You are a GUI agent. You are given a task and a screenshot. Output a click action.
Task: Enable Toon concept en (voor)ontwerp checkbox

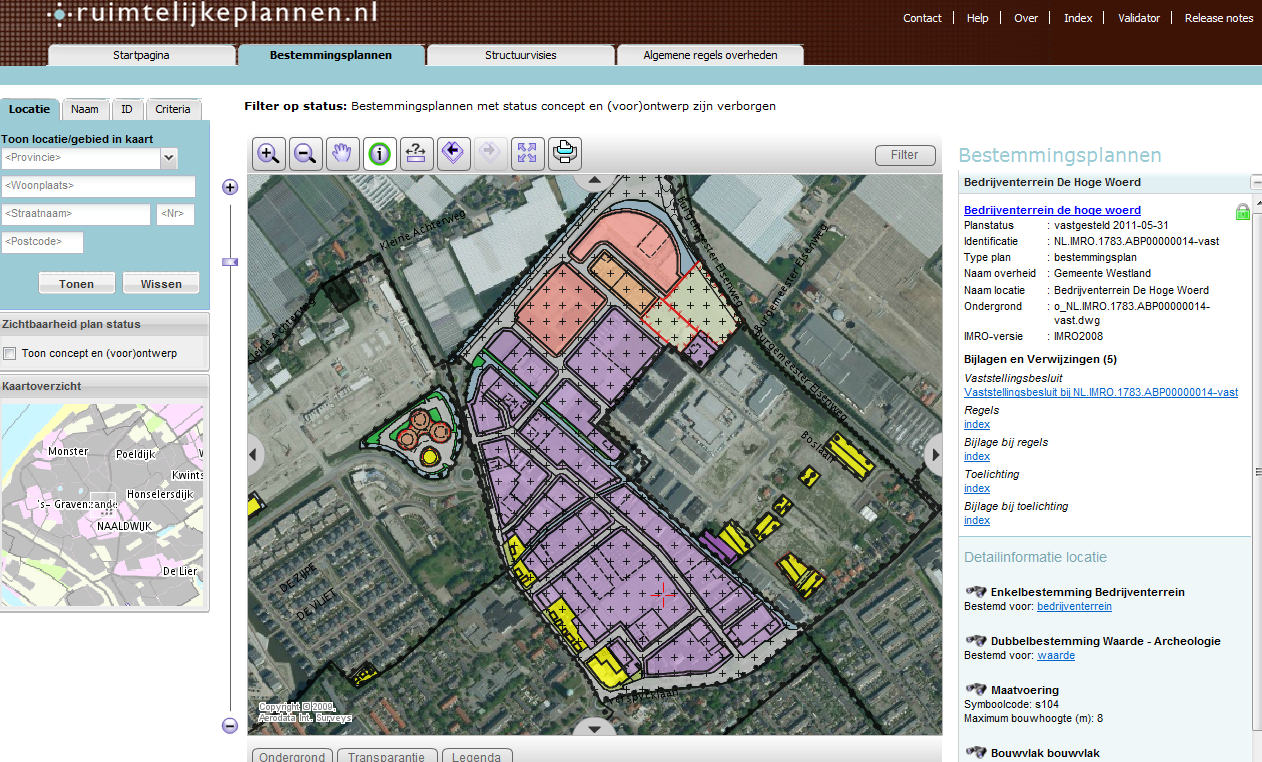point(10,353)
